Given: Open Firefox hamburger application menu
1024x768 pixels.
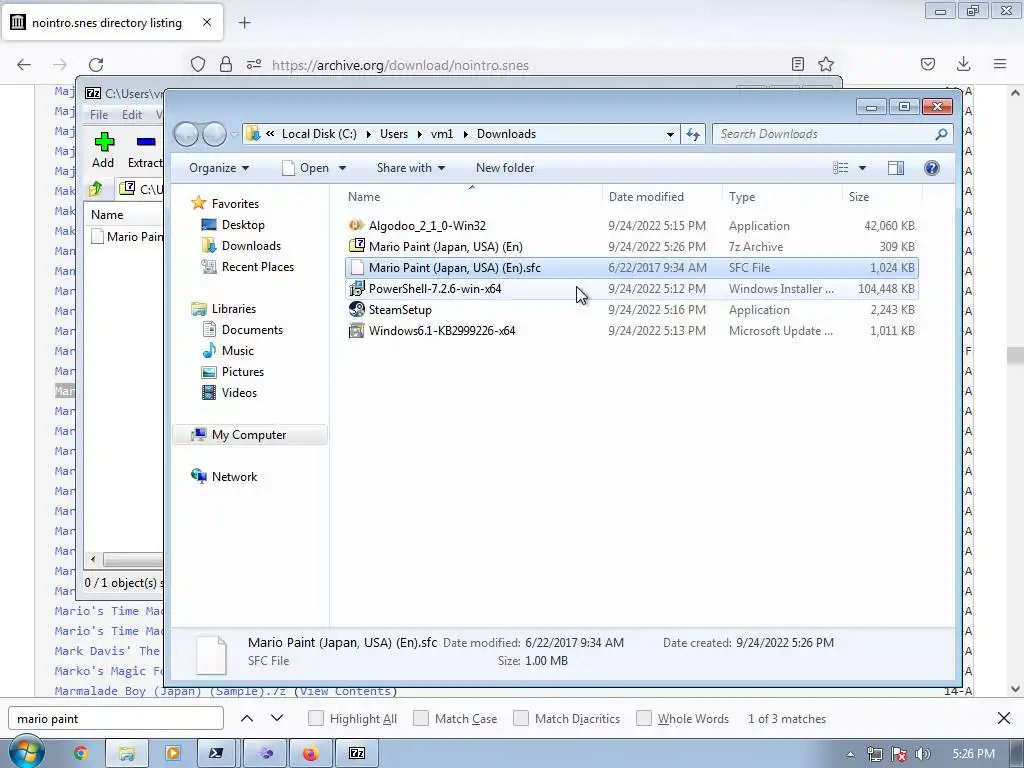Looking at the screenshot, I should (1000, 64).
